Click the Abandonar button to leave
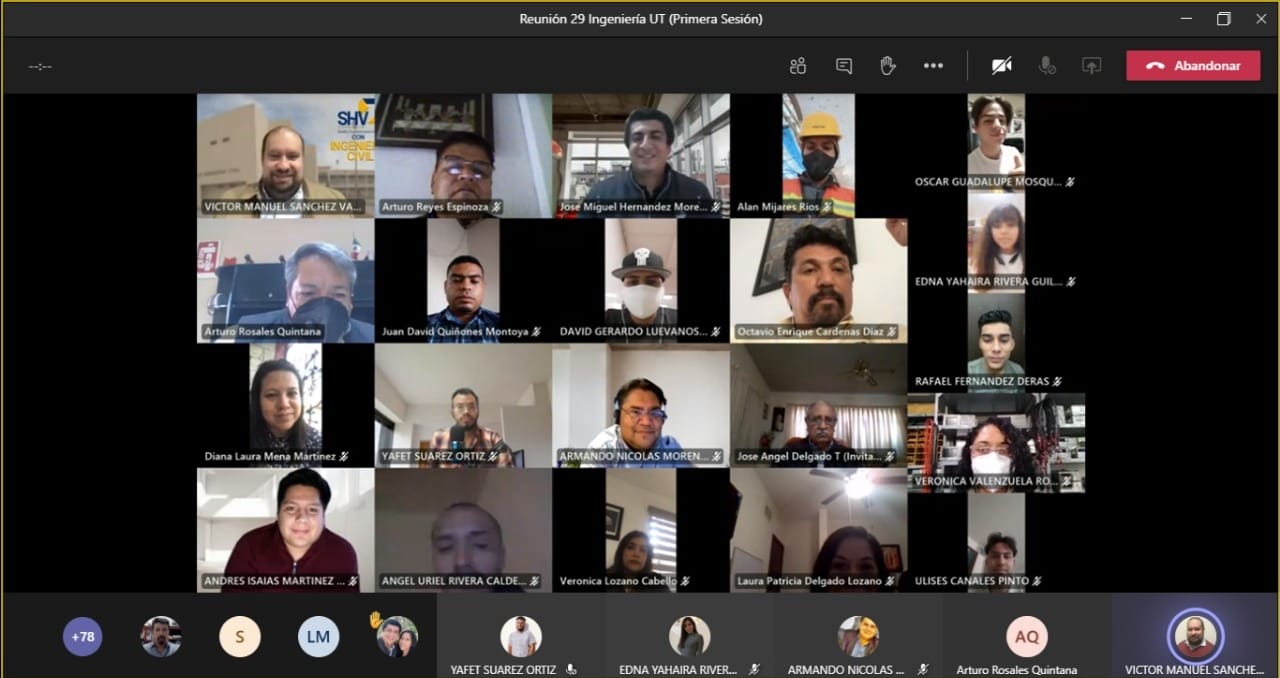This screenshot has width=1280, height=678. pyautogui.click(x=1193, y=66)
